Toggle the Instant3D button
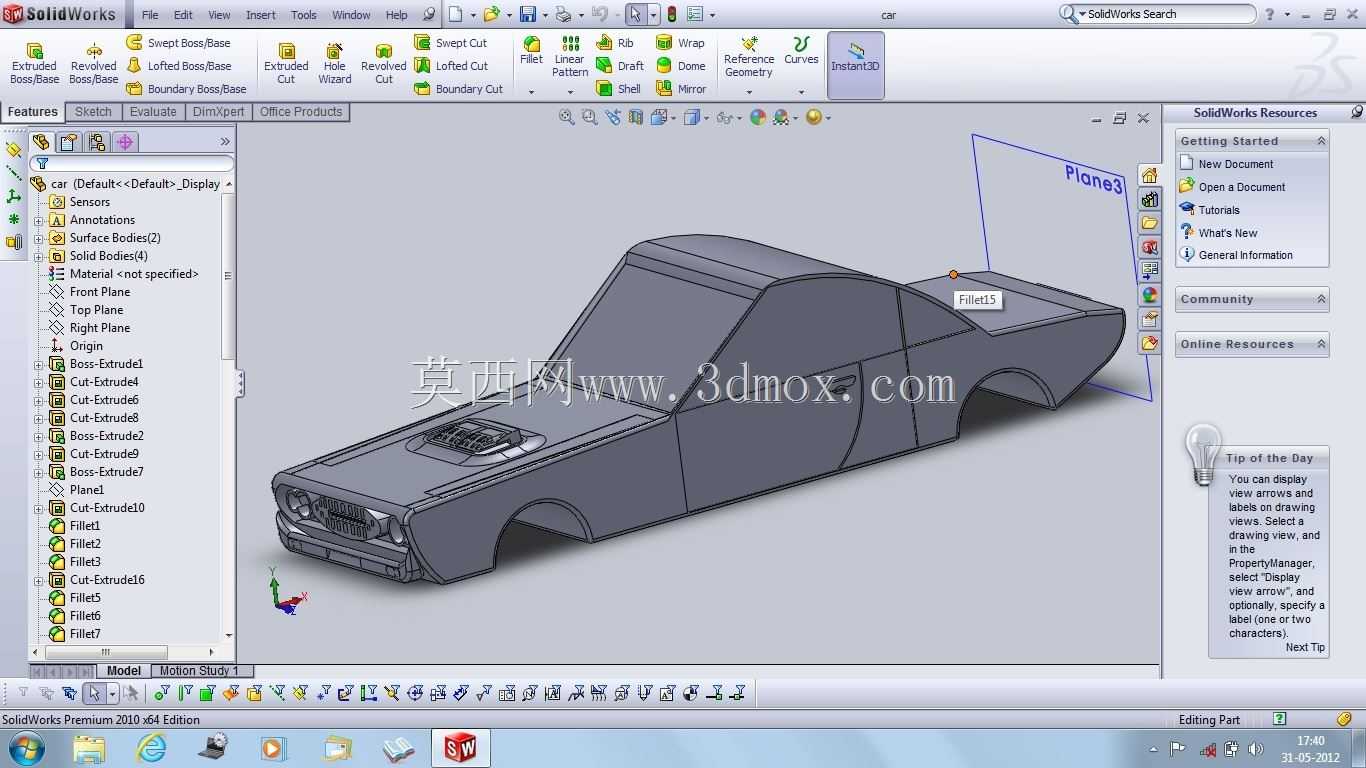This screenshot has height=768, width=1366. [x=856, y=65]
